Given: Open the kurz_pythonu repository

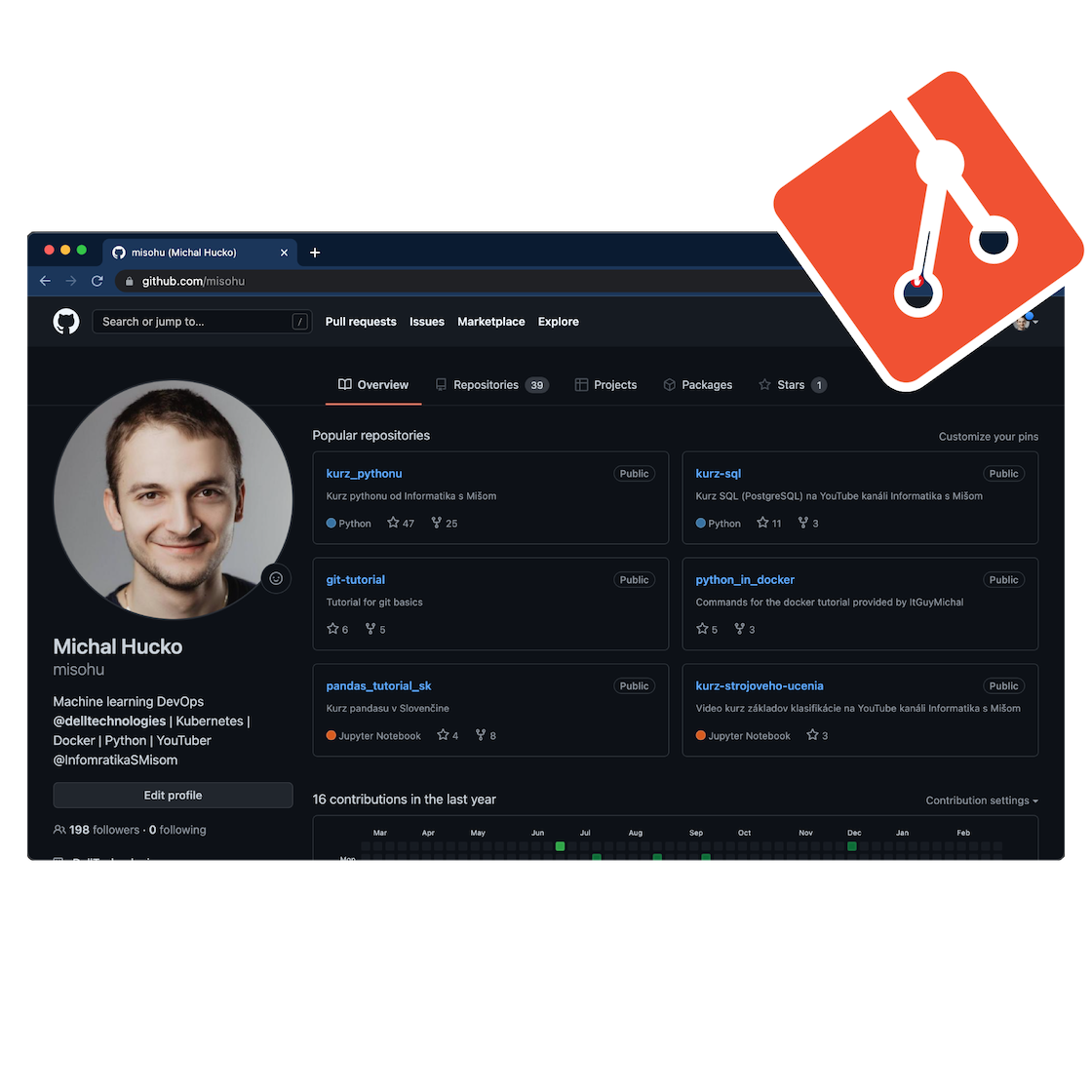Looking at the screenshot, I should point(365,474).
